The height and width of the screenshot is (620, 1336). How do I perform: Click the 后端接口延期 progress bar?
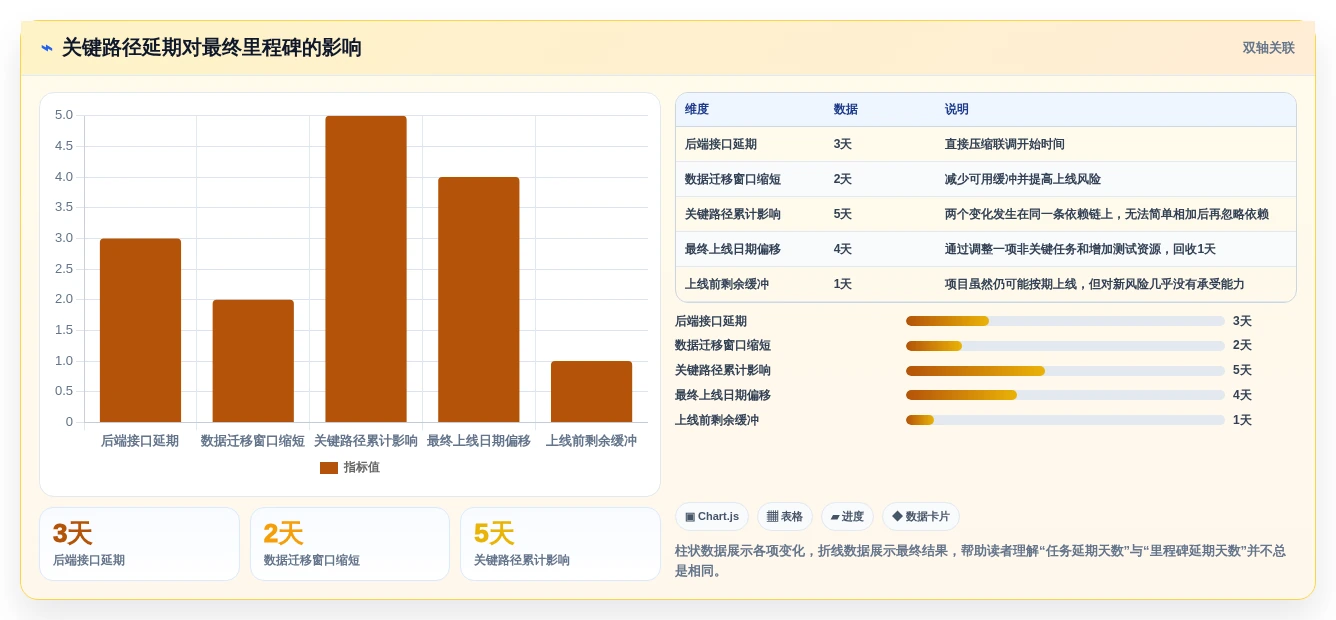pos(1065,321)
